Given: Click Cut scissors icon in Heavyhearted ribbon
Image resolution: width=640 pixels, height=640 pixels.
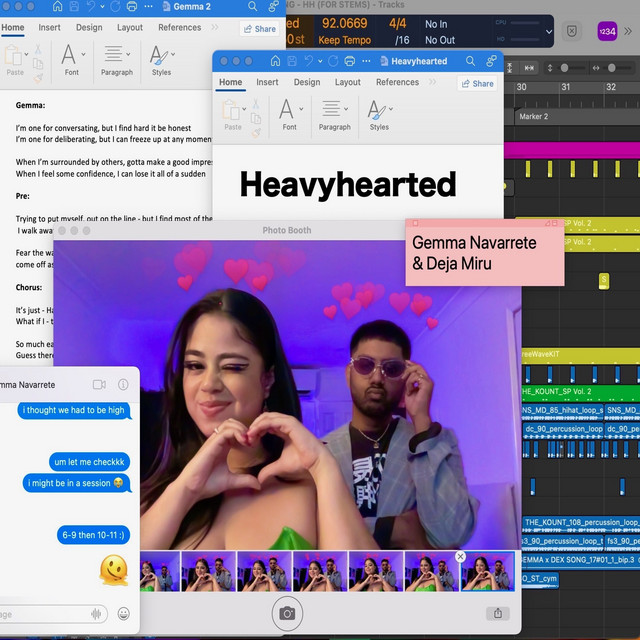Looking at the screenshot, I should (x=256, y=104).
